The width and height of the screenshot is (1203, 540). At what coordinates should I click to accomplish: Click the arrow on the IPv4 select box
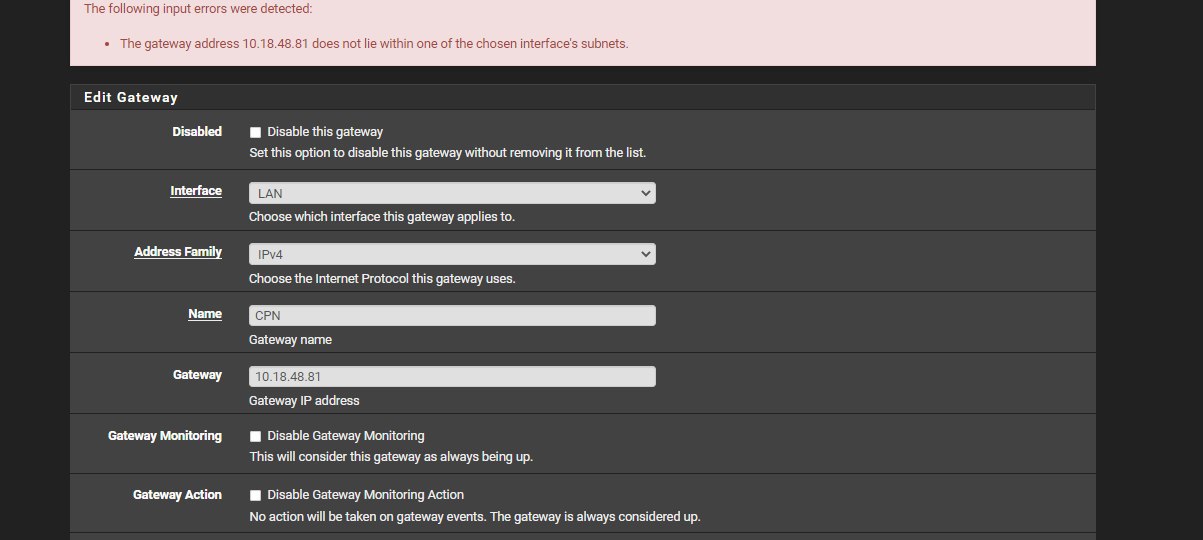click(645, 254)
